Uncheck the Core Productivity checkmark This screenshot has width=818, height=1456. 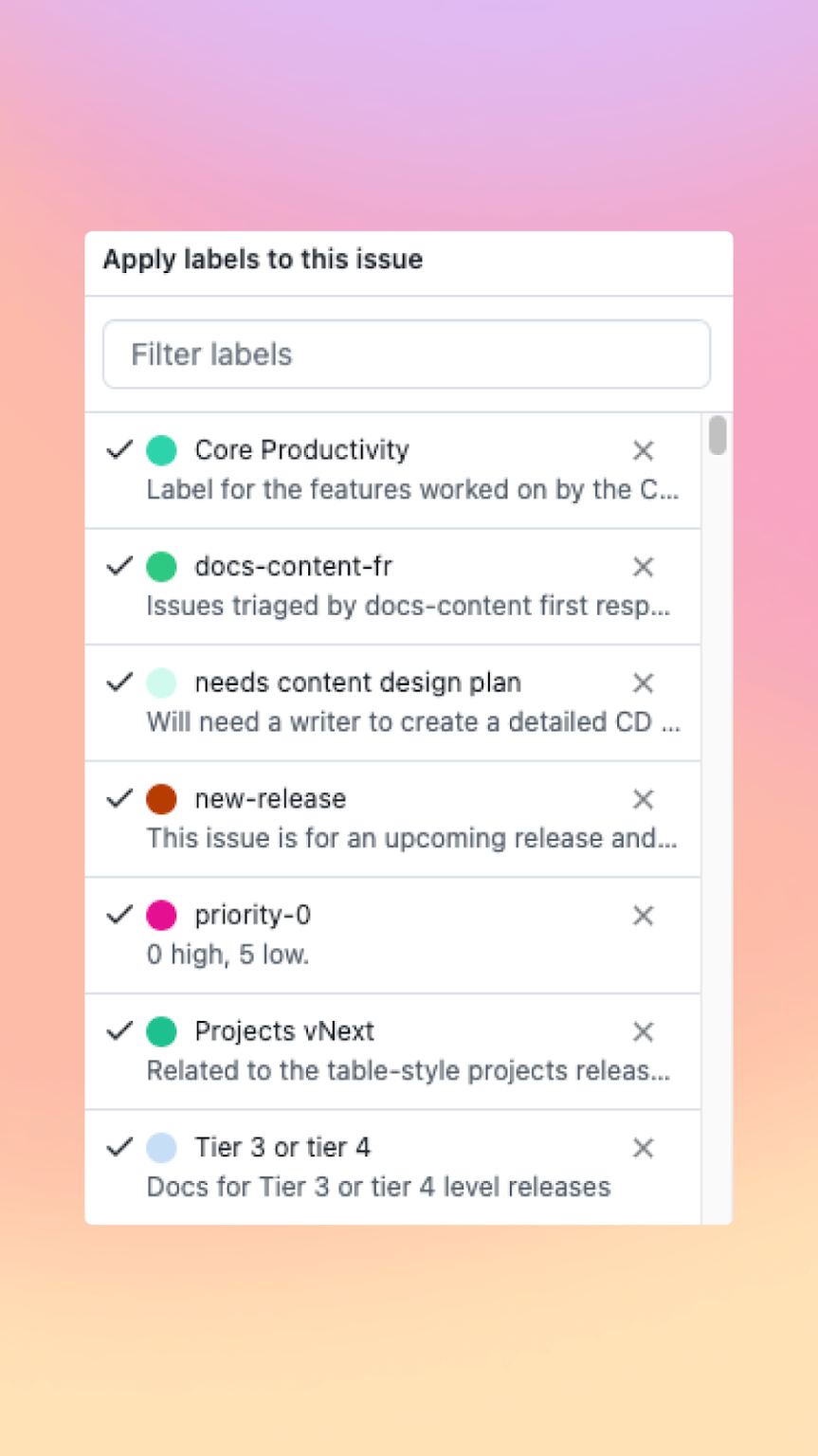(x=119, y=449)
